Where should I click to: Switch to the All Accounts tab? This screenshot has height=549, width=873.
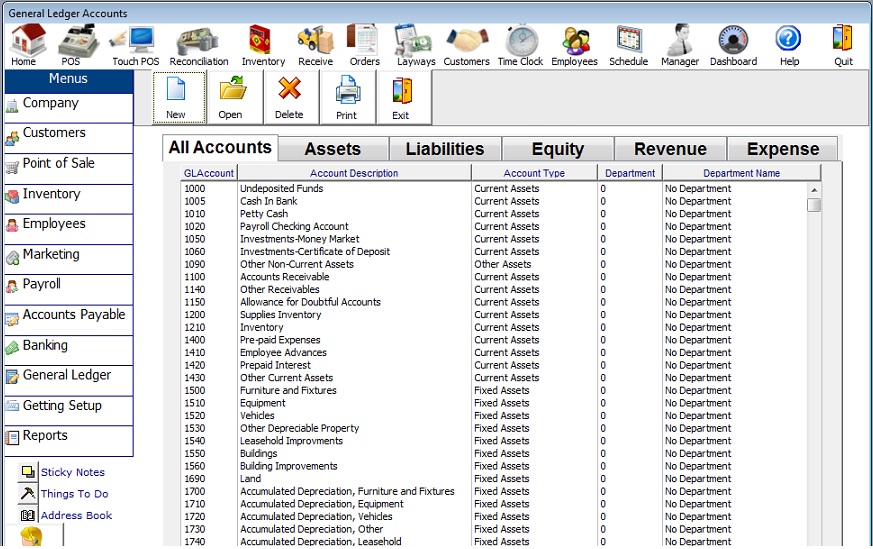[x=220, y=148]
